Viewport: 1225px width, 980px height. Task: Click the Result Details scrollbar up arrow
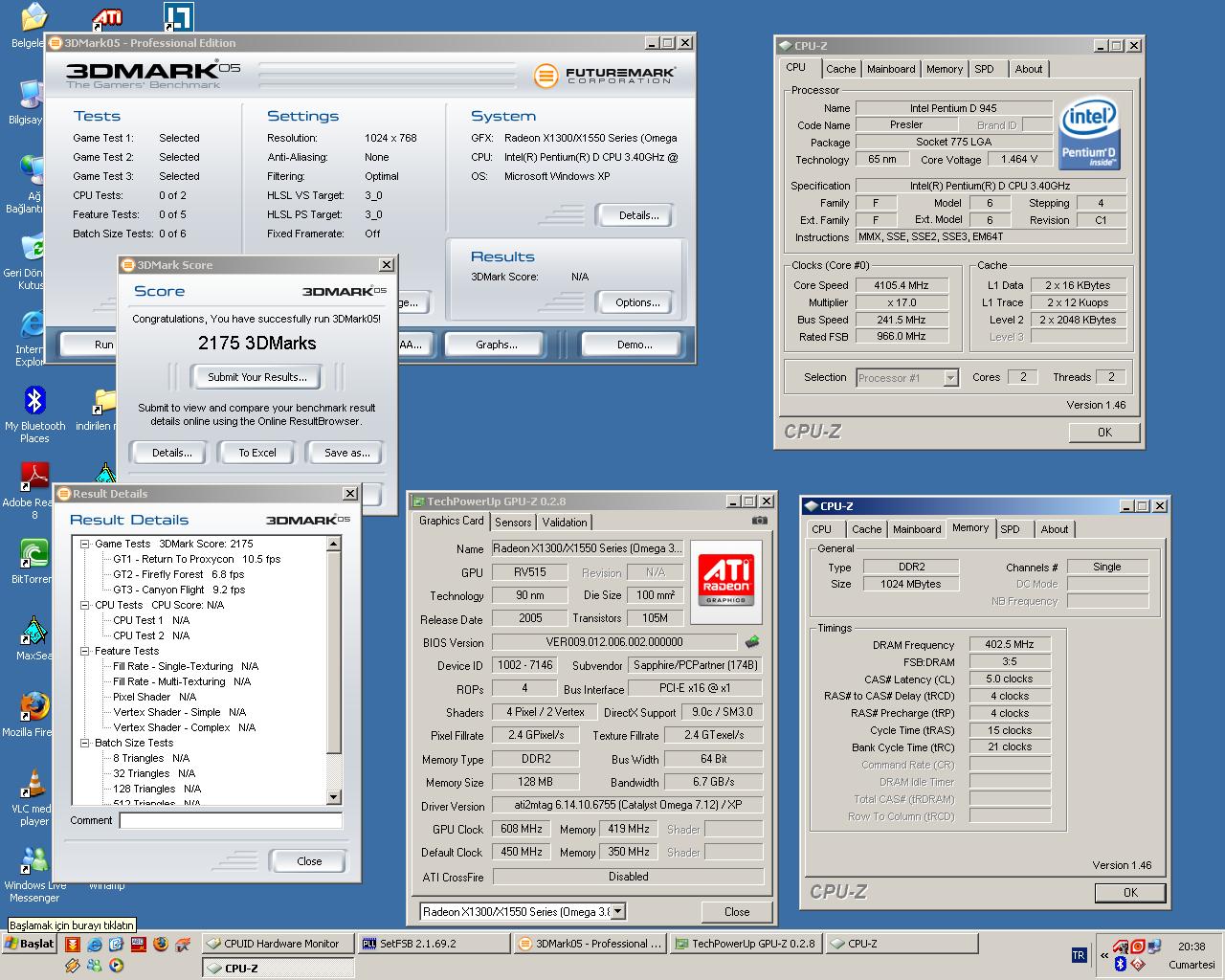coord(334,544)
